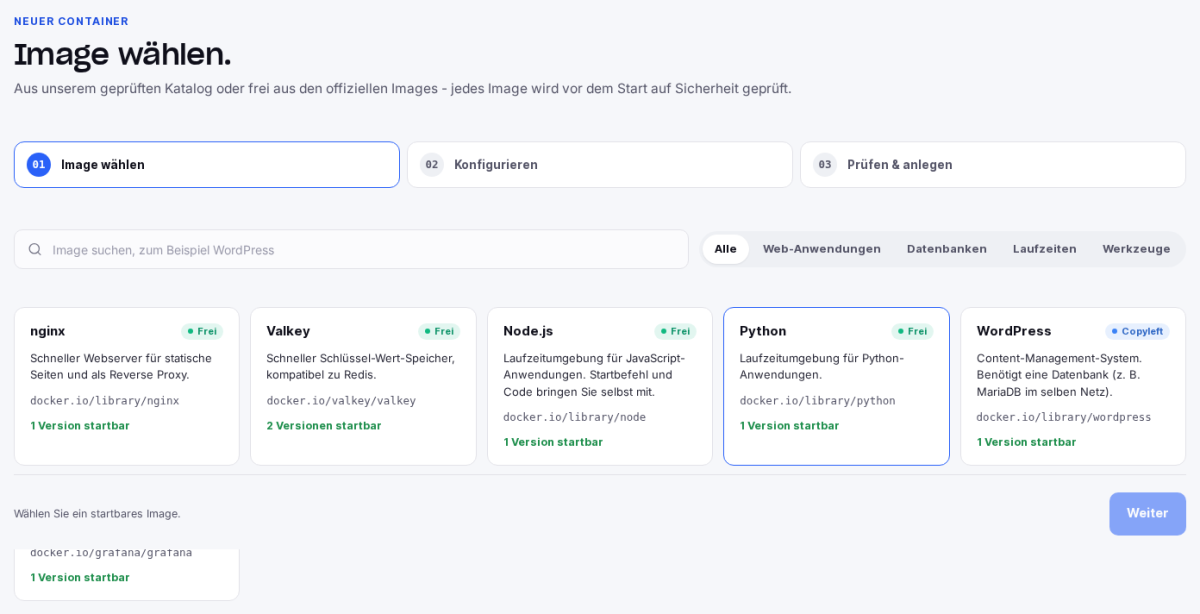Go to the Konfigurieren step
The width and height of the screenshot is (1200, 614).
click(600, 165)
